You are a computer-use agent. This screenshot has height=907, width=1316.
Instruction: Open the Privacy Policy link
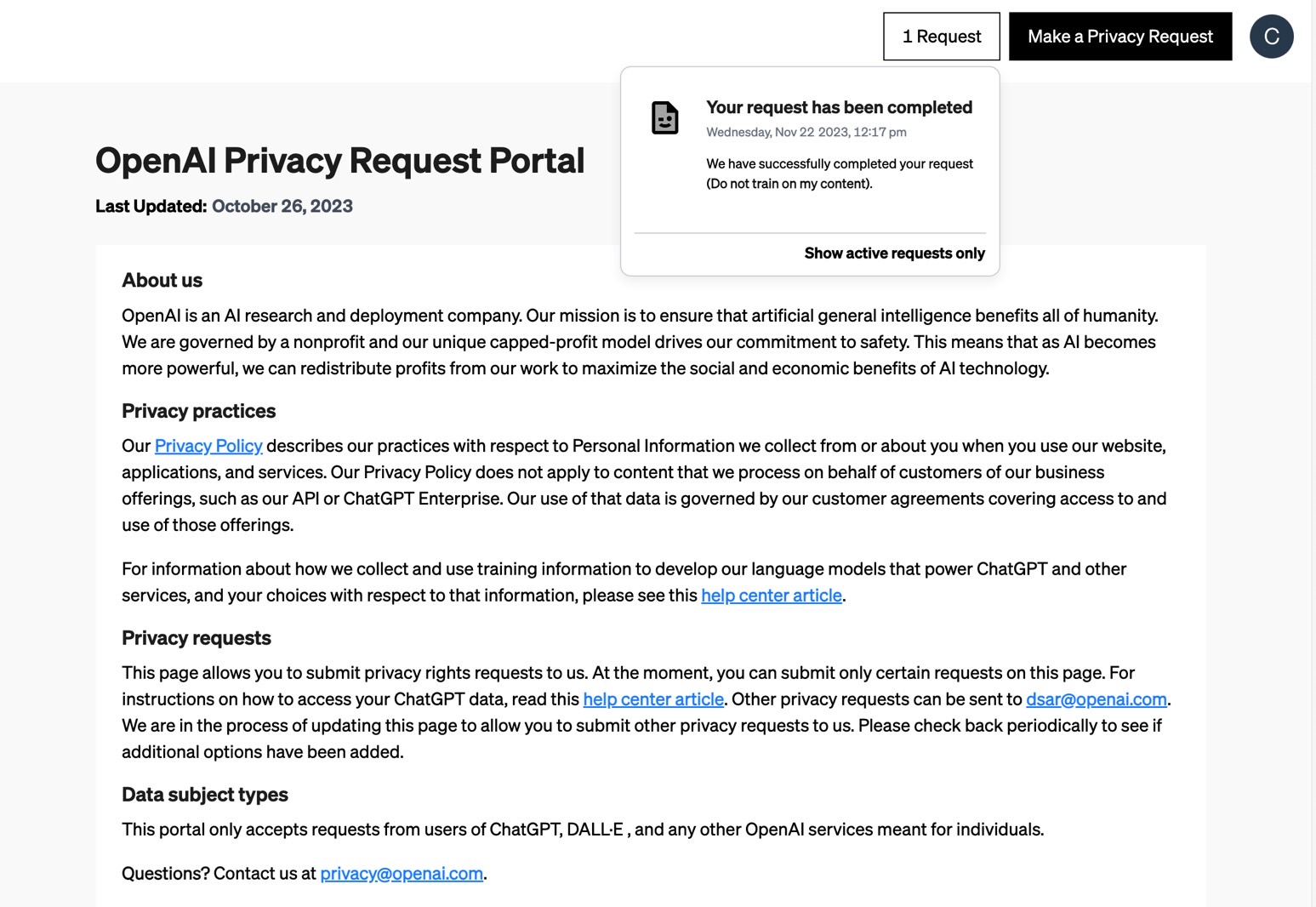208,446
